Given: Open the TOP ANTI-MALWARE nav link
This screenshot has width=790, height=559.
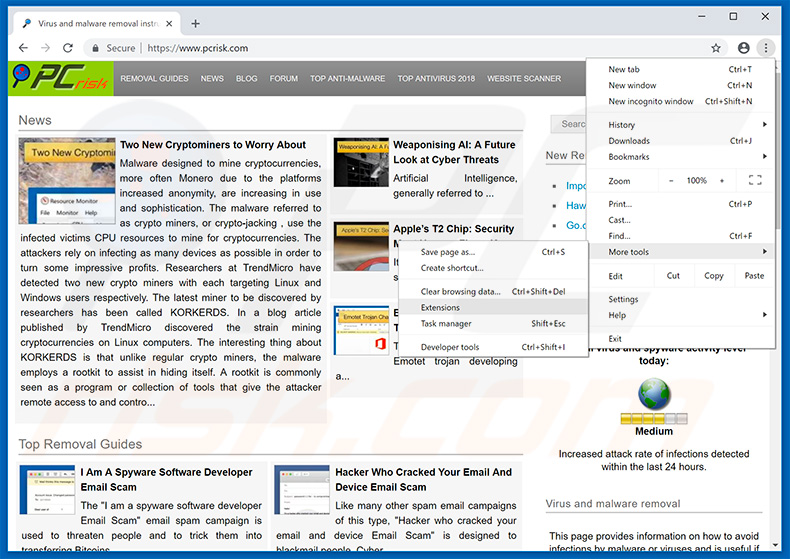Looking at the screenshot, I should [348, 79].
